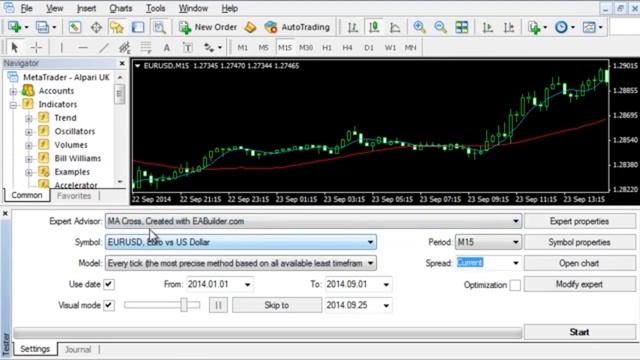Switch chart to bar chart icon
640x360 pixels.
[x=353, y=27]
